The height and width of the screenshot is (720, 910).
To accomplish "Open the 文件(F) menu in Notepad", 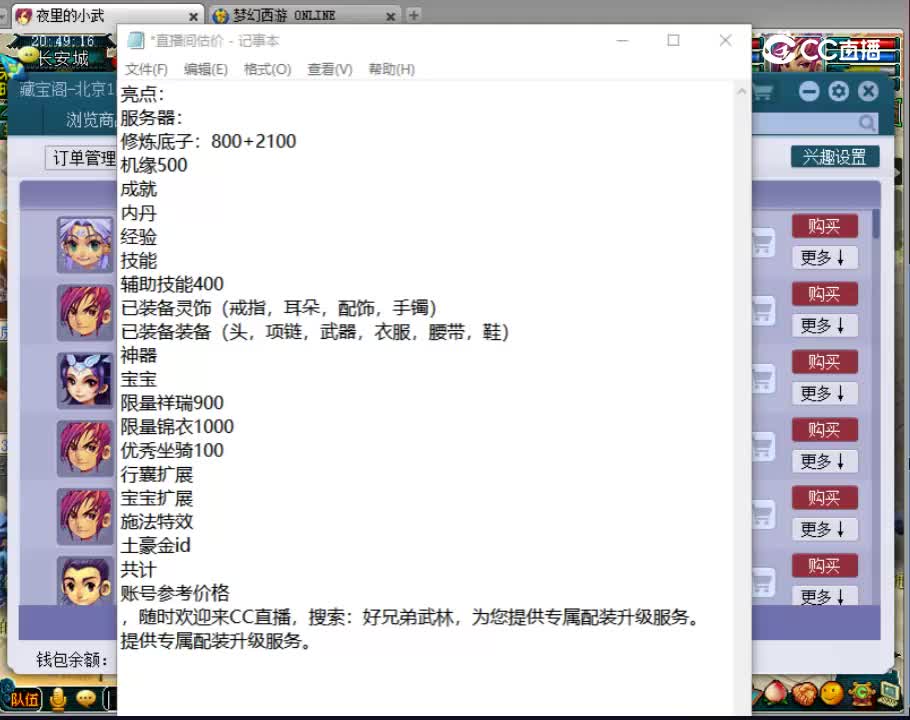I will click(146, 69).
